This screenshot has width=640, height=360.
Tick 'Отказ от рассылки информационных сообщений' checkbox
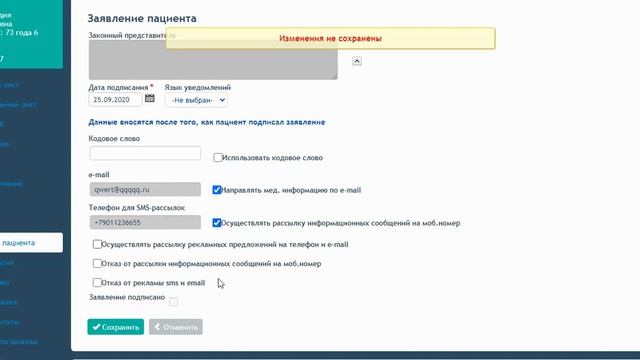(97, 263)
